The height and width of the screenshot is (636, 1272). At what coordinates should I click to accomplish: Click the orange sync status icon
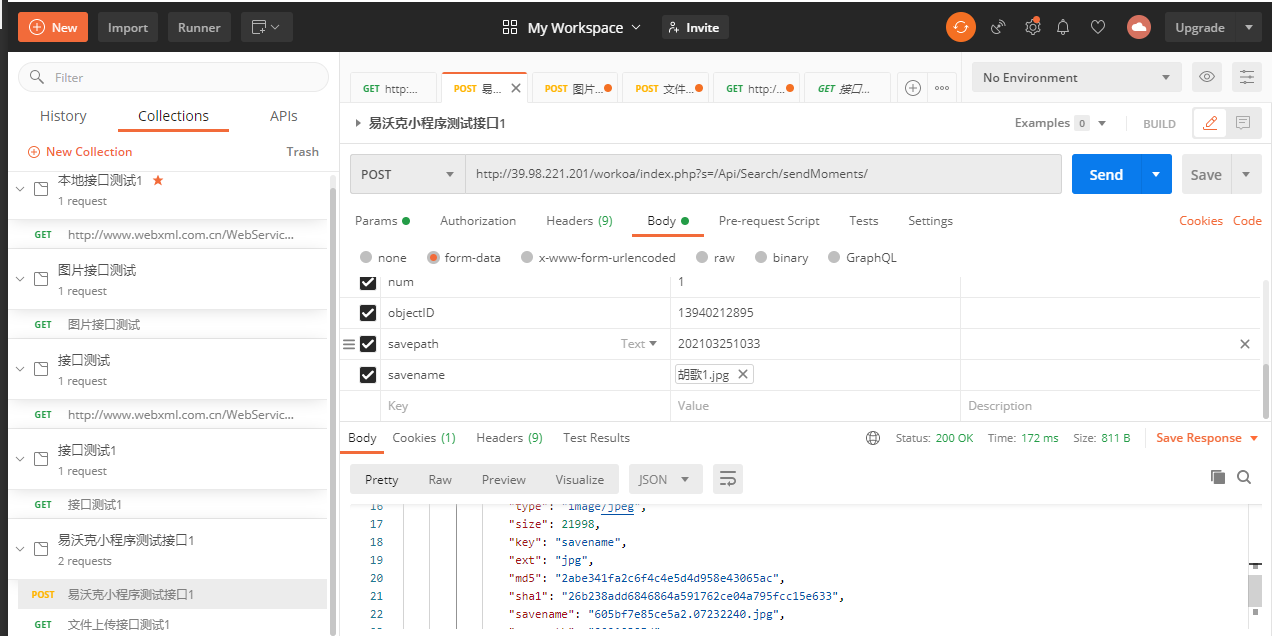point(960,28)
